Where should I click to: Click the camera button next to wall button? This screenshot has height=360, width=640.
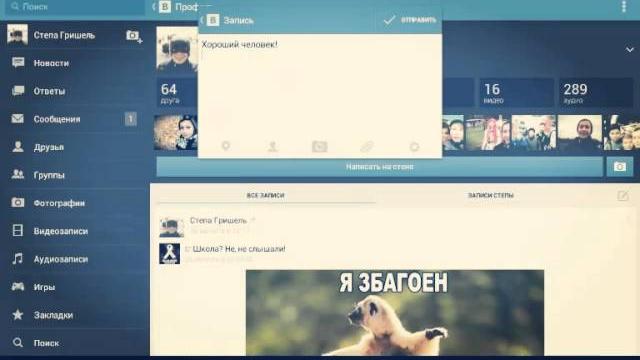pyautogui.click(x=620, y=167)
